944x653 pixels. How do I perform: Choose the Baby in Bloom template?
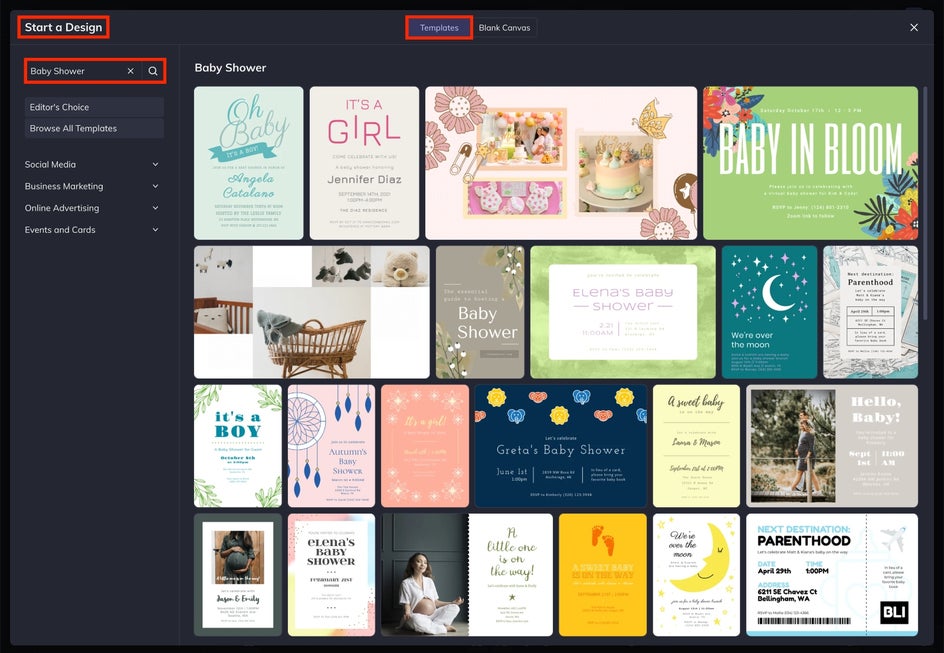pyautogui.click(x=810, y=163)
